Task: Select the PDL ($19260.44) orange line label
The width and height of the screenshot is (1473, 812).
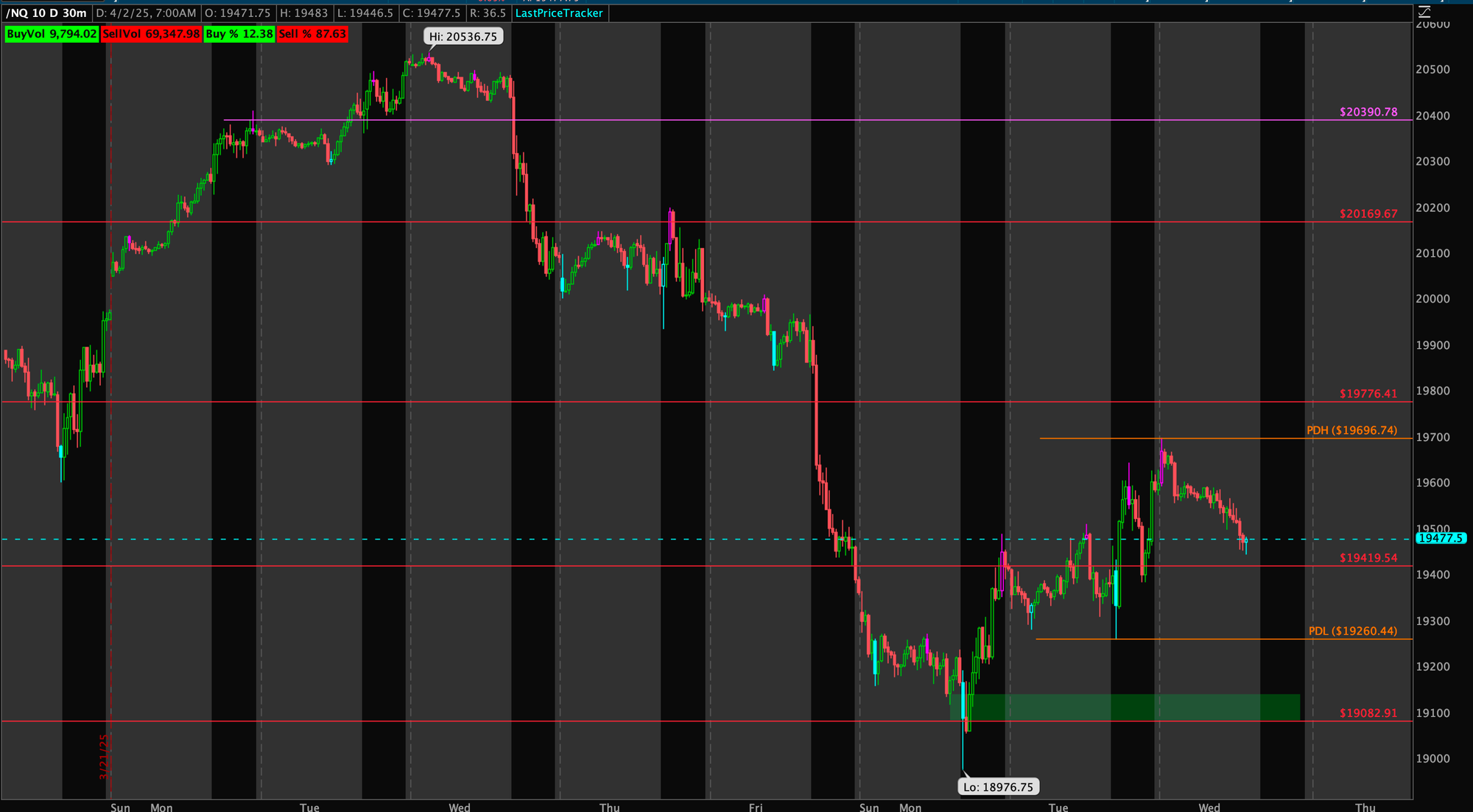Action: click(x=1352, y=631)
